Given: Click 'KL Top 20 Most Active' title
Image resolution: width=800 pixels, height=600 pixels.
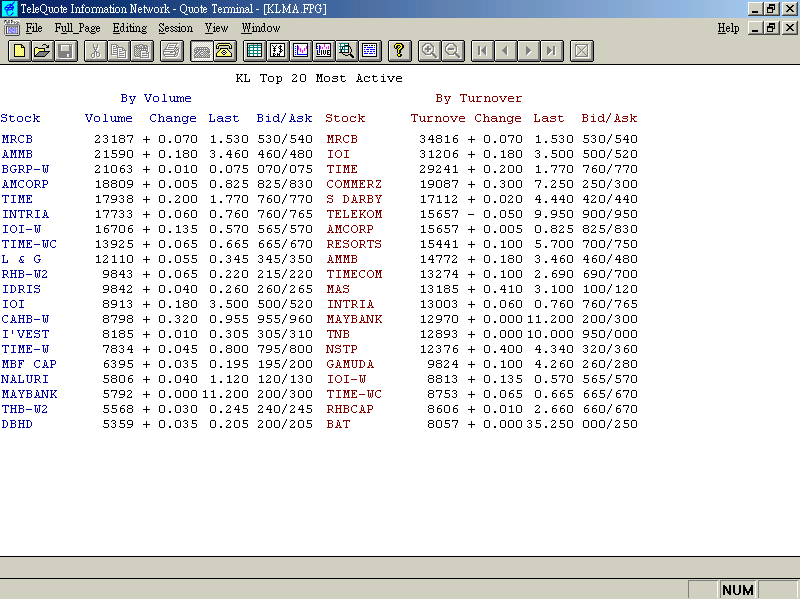Looking at the screenshot, I should click(319, 79).
